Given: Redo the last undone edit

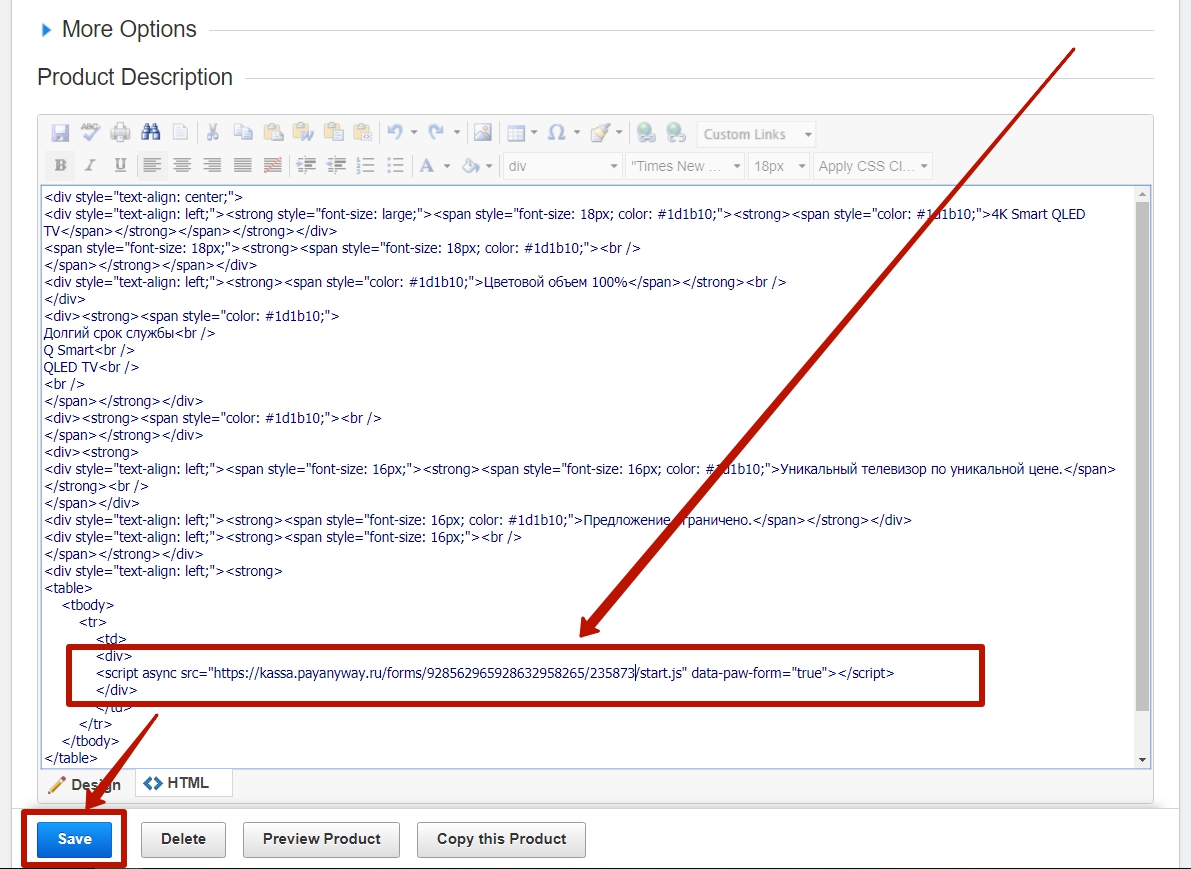Looking at the screenshot, I should click(436, 133).
